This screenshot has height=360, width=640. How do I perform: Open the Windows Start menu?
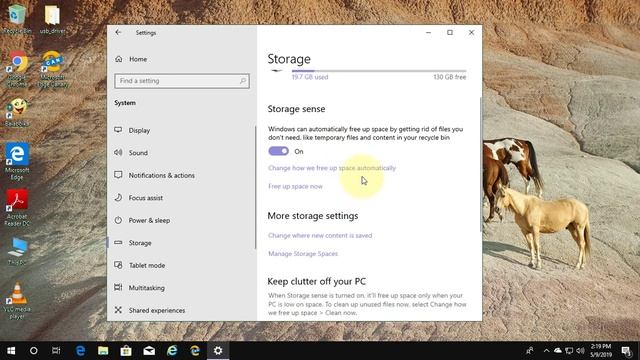11,351
